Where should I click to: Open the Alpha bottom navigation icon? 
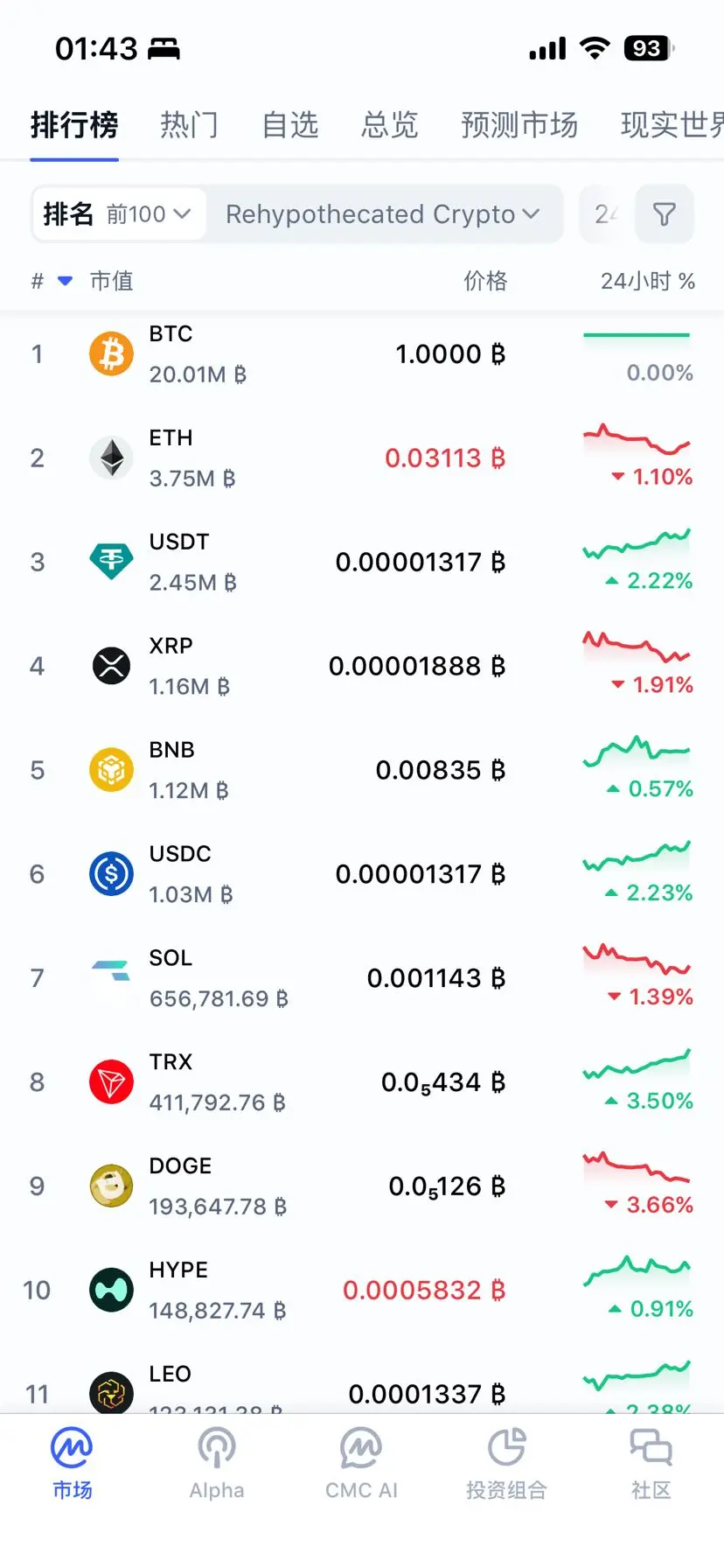tap(217, 1448)
